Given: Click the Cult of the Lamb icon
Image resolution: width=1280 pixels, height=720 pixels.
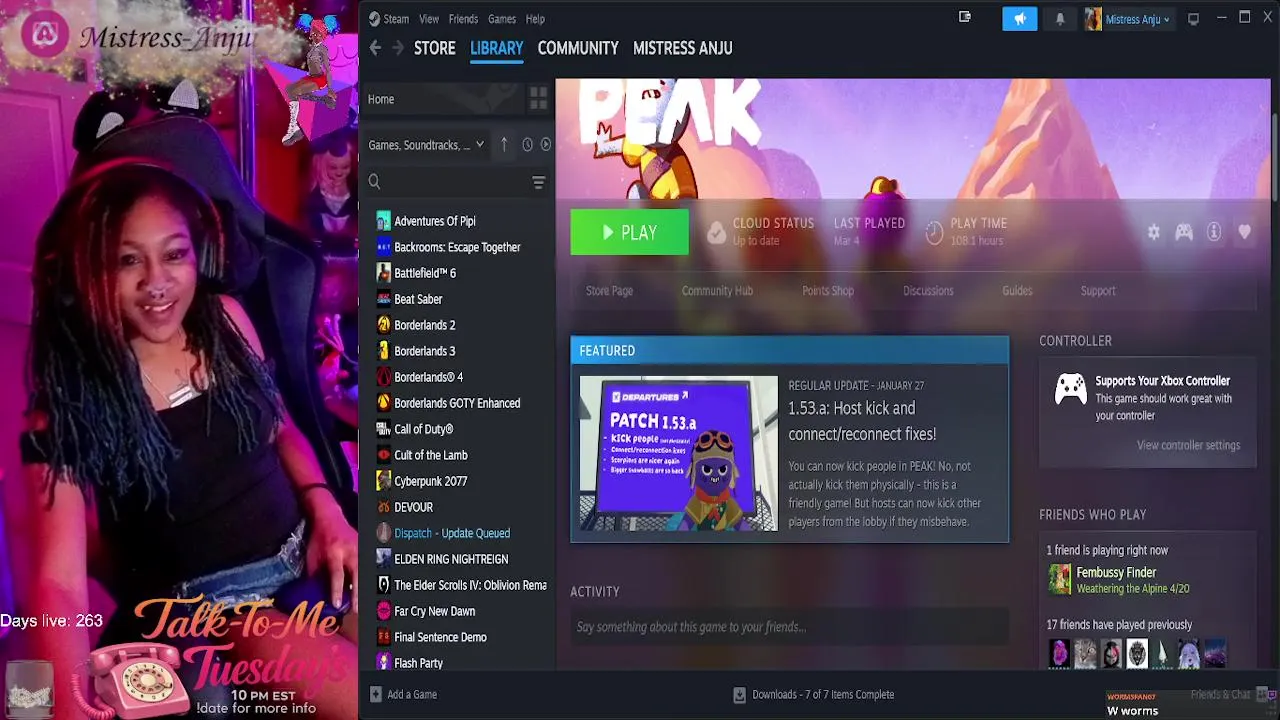Looking at the screenshot, I should point(383,455).
